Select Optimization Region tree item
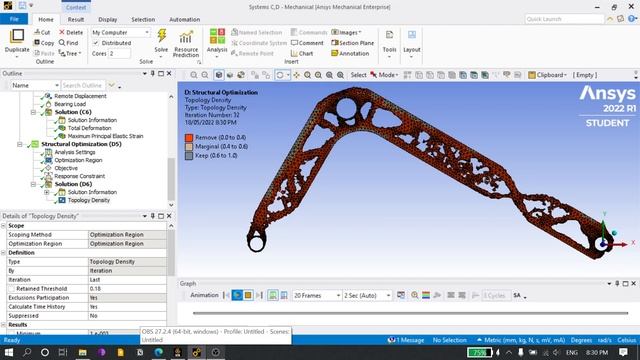640x360 pixels. pyautogui.click(x=78, y=160)
